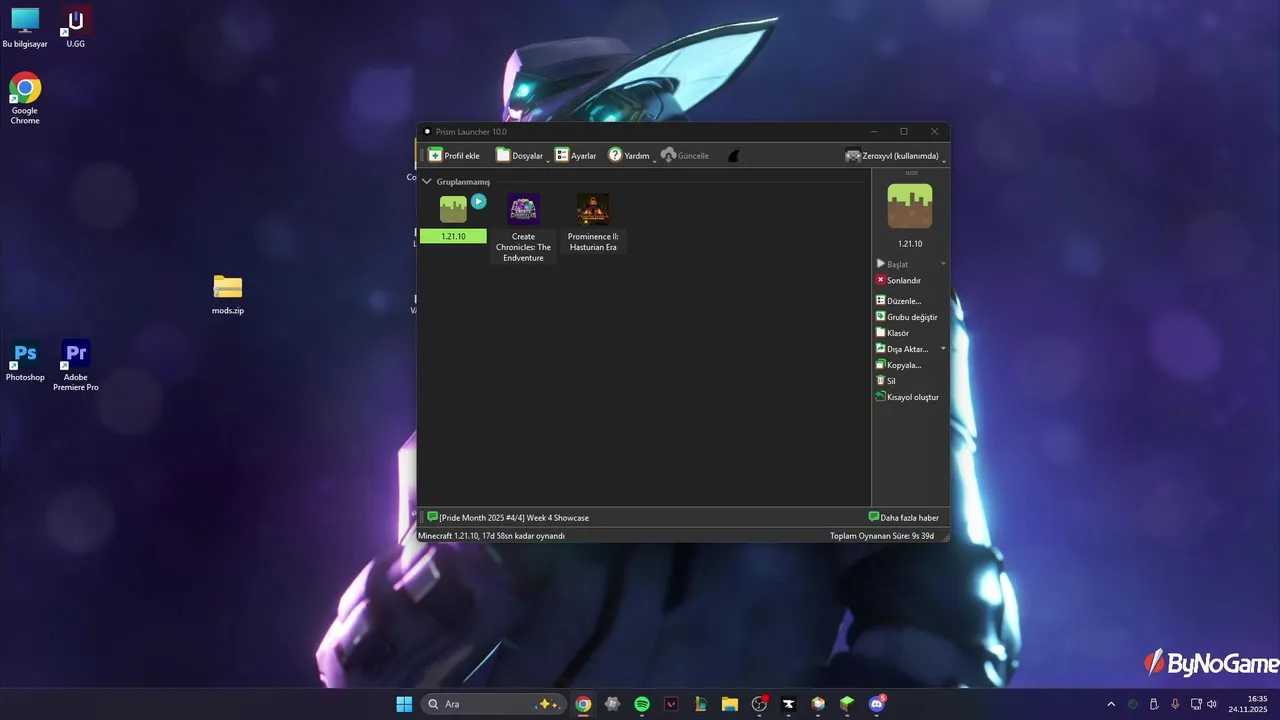Click the Güncelle update toolbar item
The width and height of the screenshot is (1280, 720).
point(685,156)
